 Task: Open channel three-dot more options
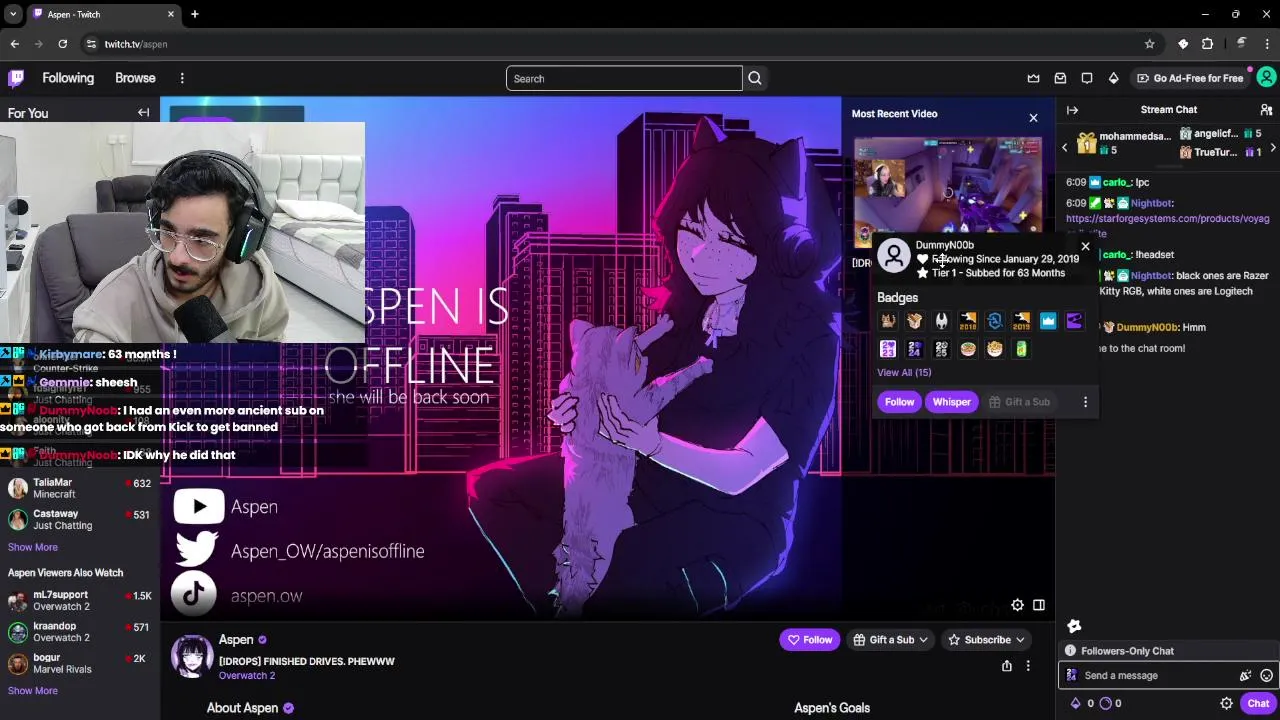1027,666
